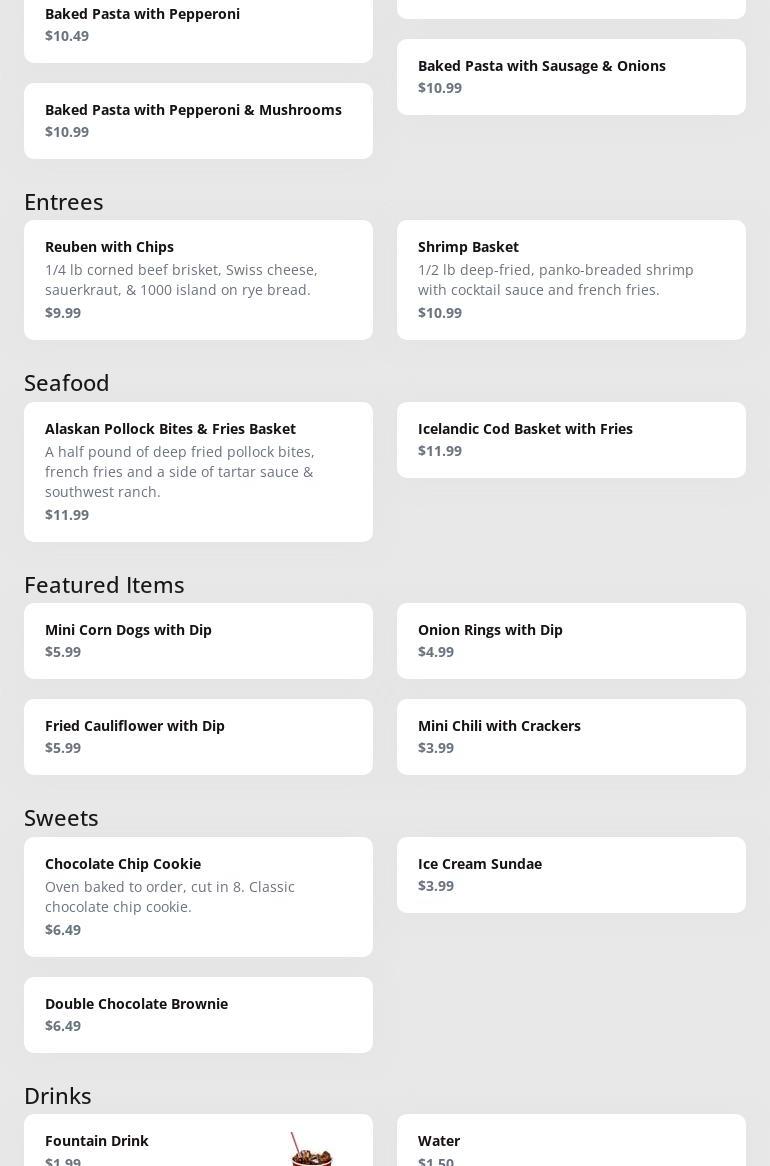Select Mini Corn Dogs with Dip
This screenshot has height=1166, width=770.
pyautogui.click(x=198, y=641)
